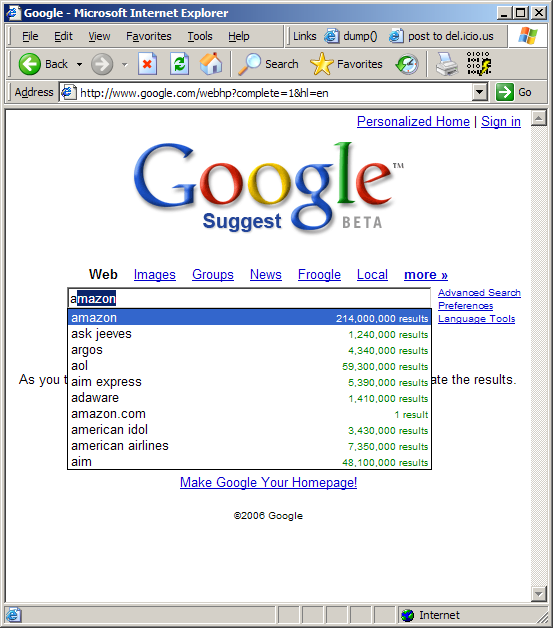Click the Print printer icon
This screenshot has height=628, width=553.
(x=446, y=64)
